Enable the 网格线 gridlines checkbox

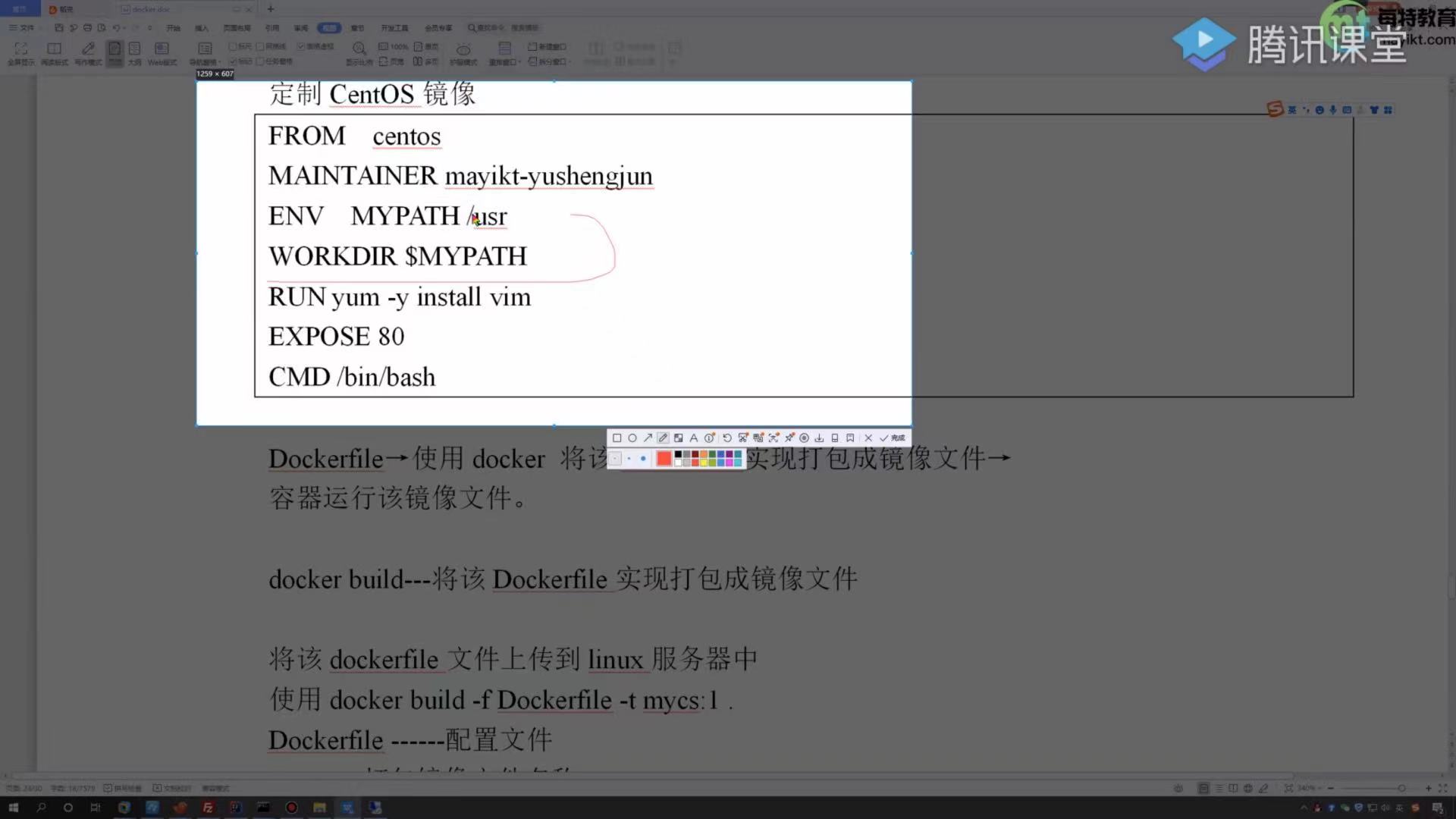pos(261,46)
